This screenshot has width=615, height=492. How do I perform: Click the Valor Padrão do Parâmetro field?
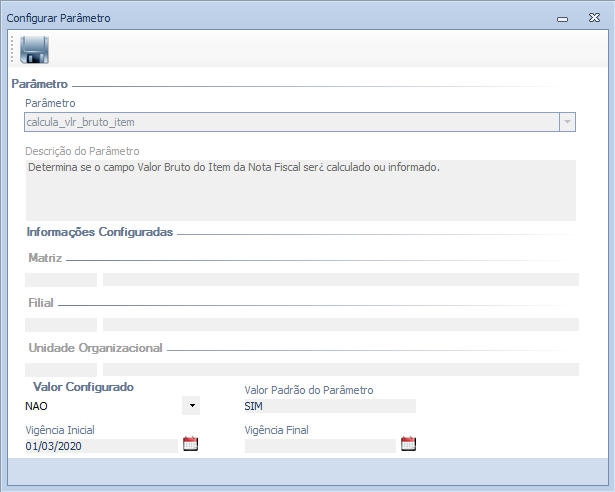(x=329, y=406)
